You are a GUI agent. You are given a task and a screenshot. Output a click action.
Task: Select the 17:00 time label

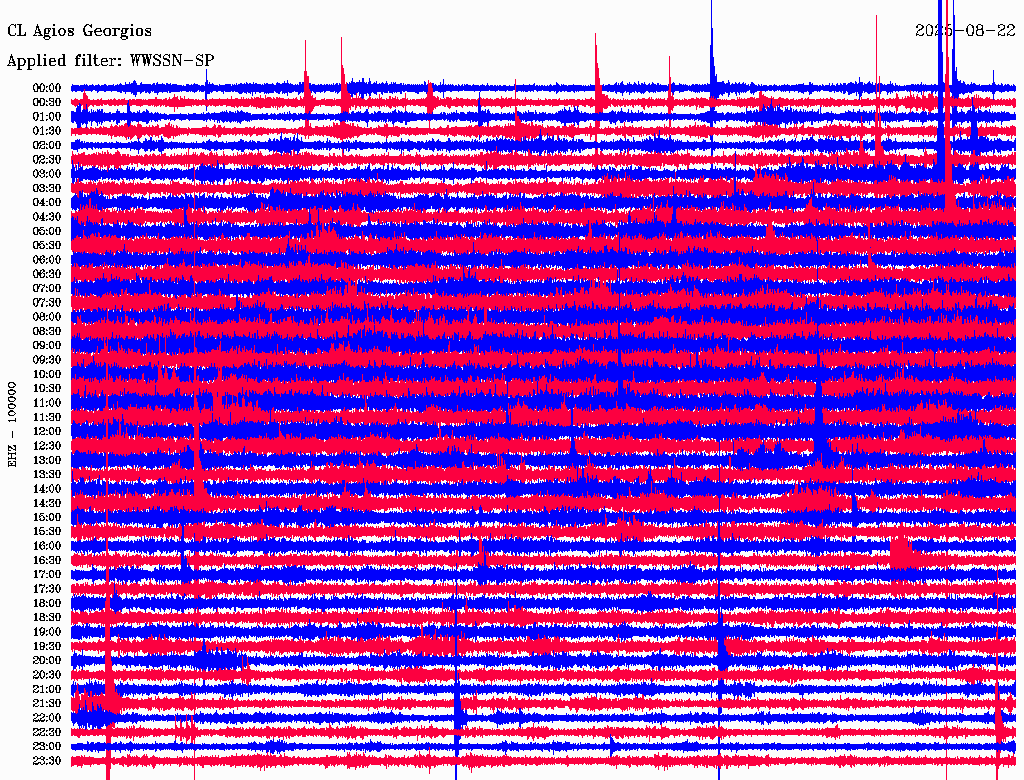47,574
